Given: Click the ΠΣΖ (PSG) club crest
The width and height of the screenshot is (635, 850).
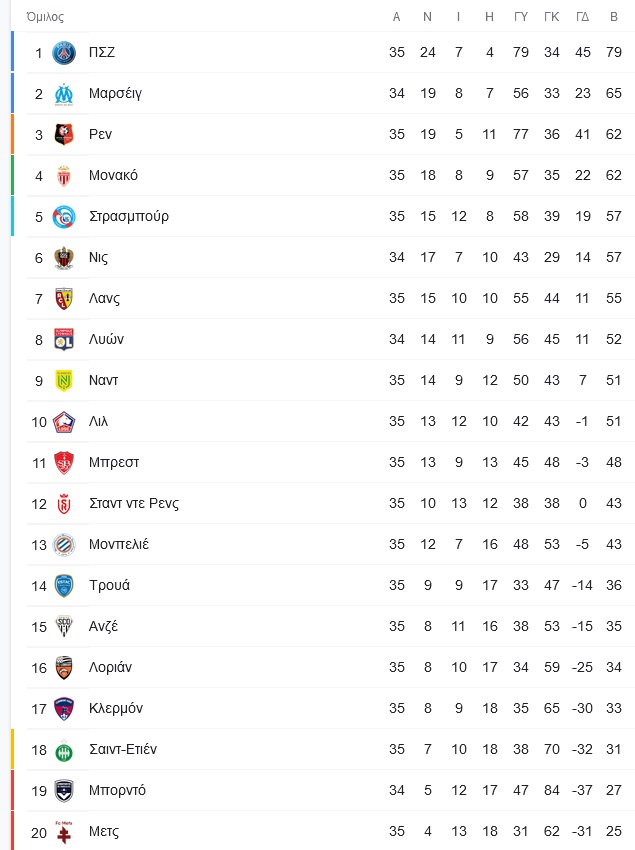Looking at the screenshot, I should pos(64,53).
